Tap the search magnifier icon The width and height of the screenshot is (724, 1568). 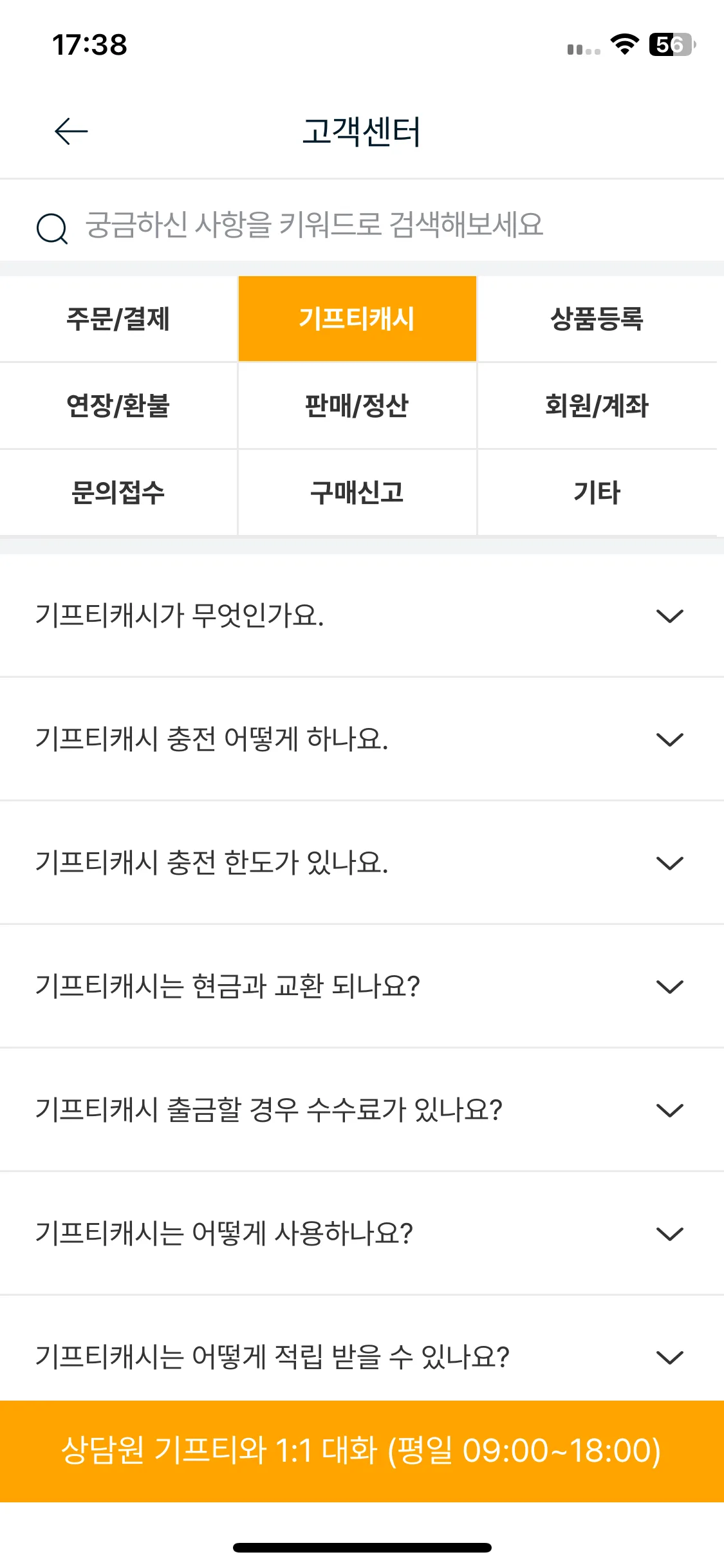click(52, 229)
